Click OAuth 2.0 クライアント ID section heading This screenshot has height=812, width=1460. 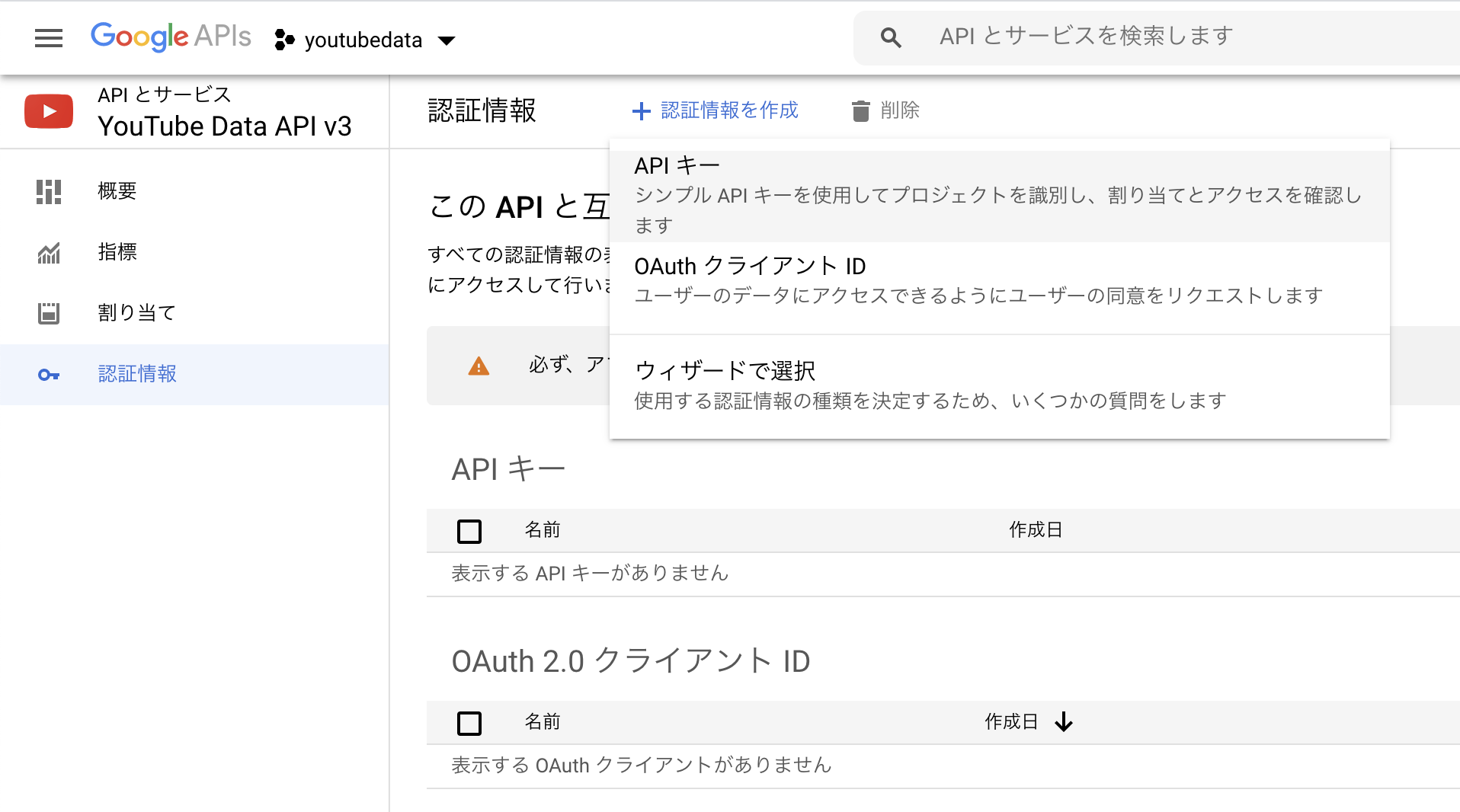[631, 661]
